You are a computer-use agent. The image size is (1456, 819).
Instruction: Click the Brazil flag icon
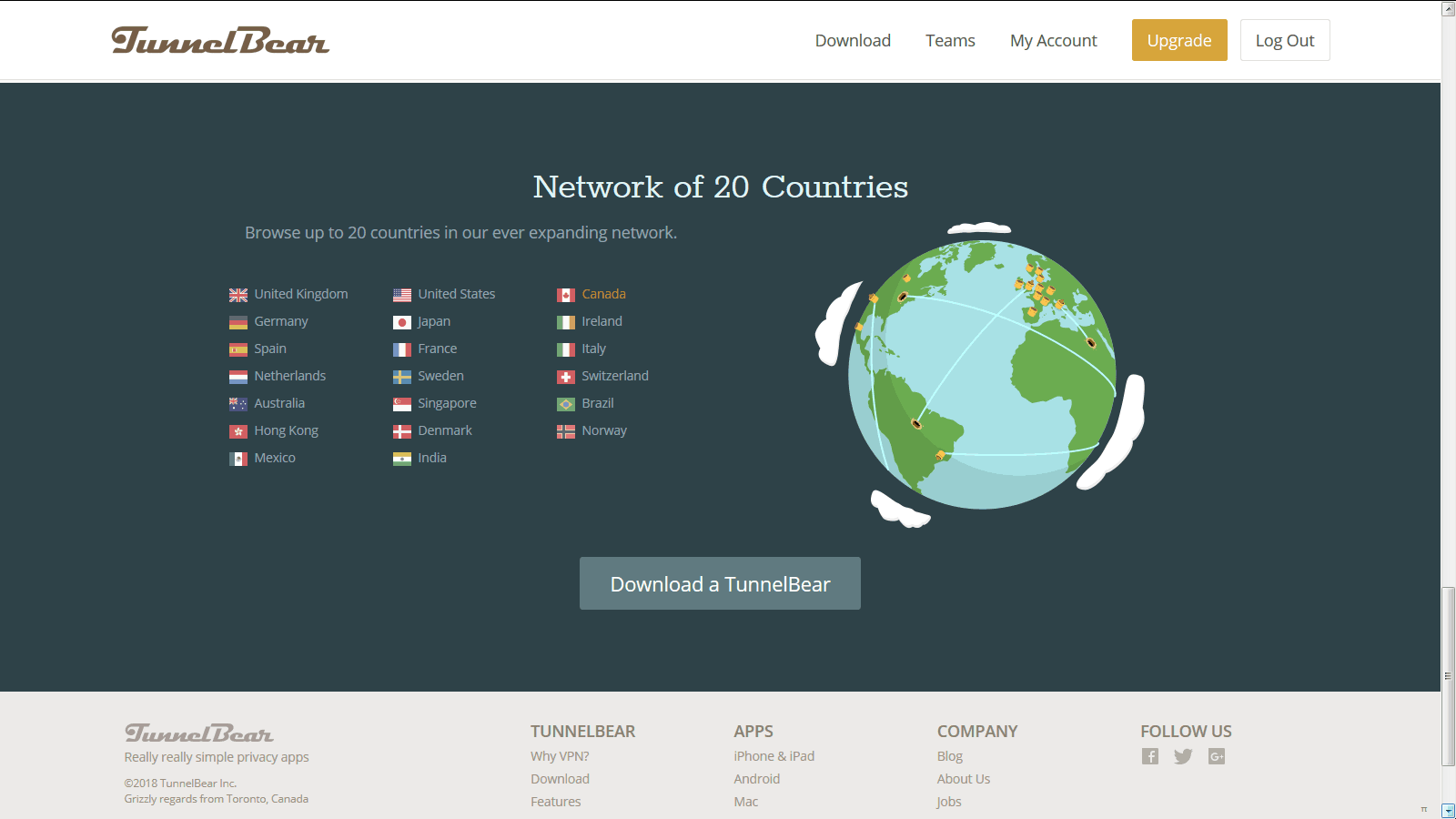[x=566, y=404]
